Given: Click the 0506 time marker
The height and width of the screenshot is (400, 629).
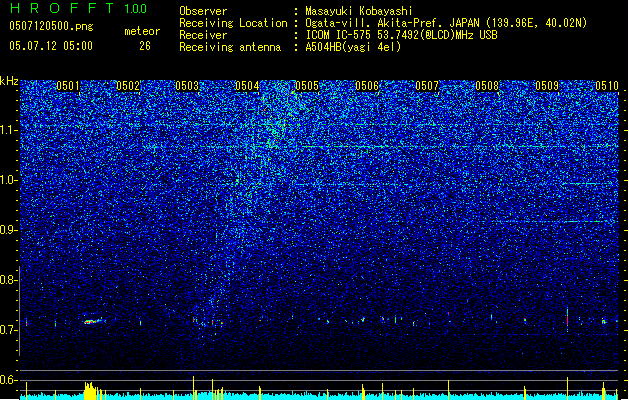Looking at the screenshot, I should 367,86.
